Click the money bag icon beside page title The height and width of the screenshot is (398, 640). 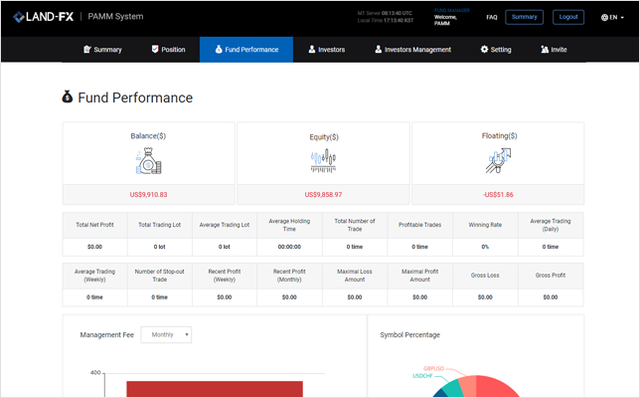[x=67, y=97]
